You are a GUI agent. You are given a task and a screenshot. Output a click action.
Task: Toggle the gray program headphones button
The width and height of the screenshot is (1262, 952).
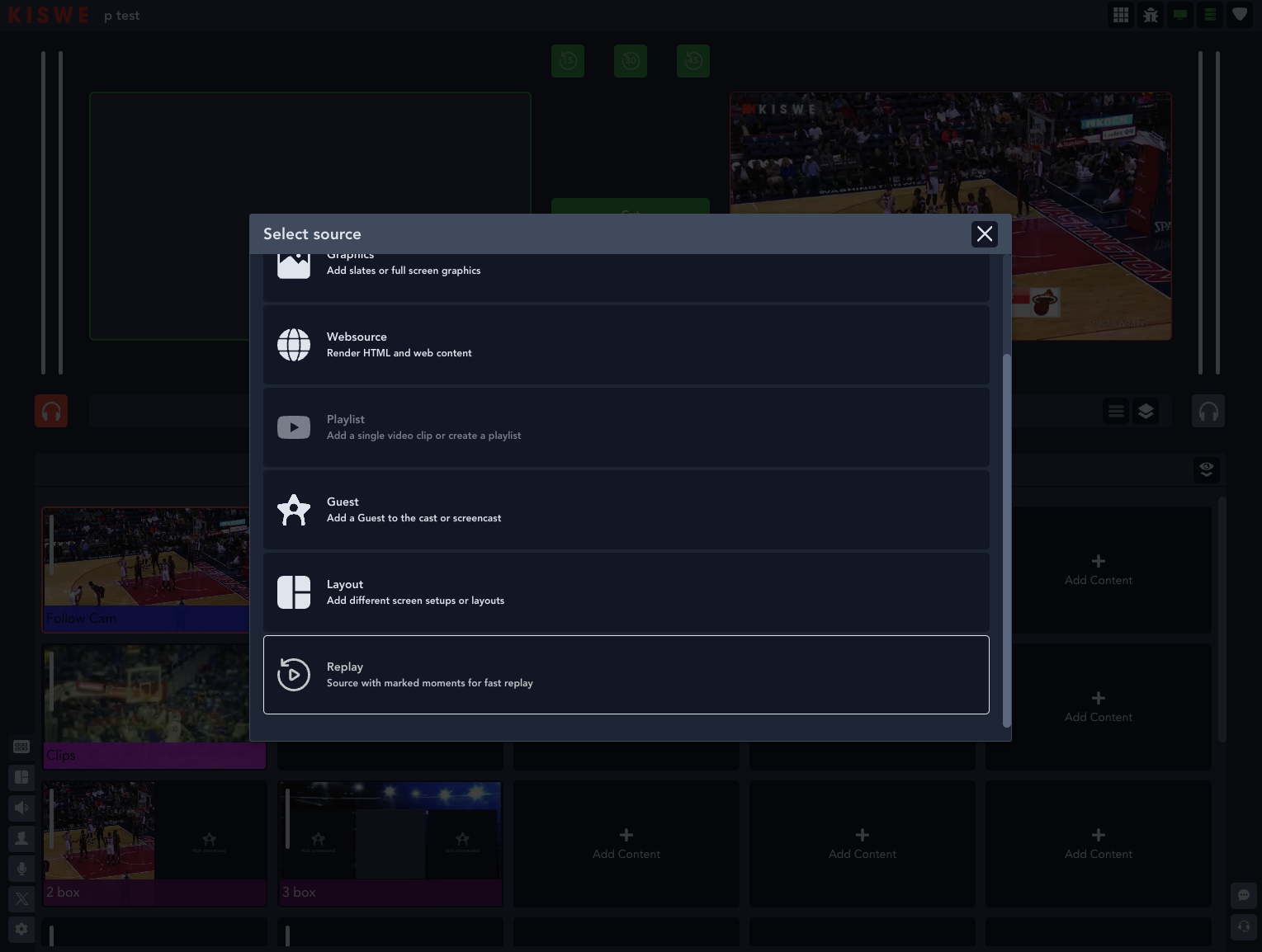click(1208, 411)
